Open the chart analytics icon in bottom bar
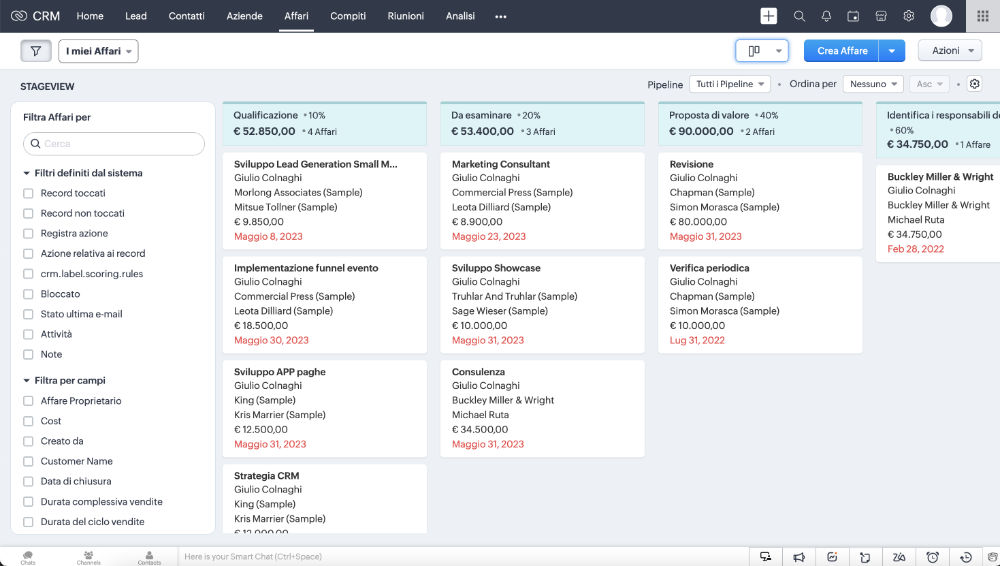Viewport: 1000px width, 566px height. coord(832,557)
